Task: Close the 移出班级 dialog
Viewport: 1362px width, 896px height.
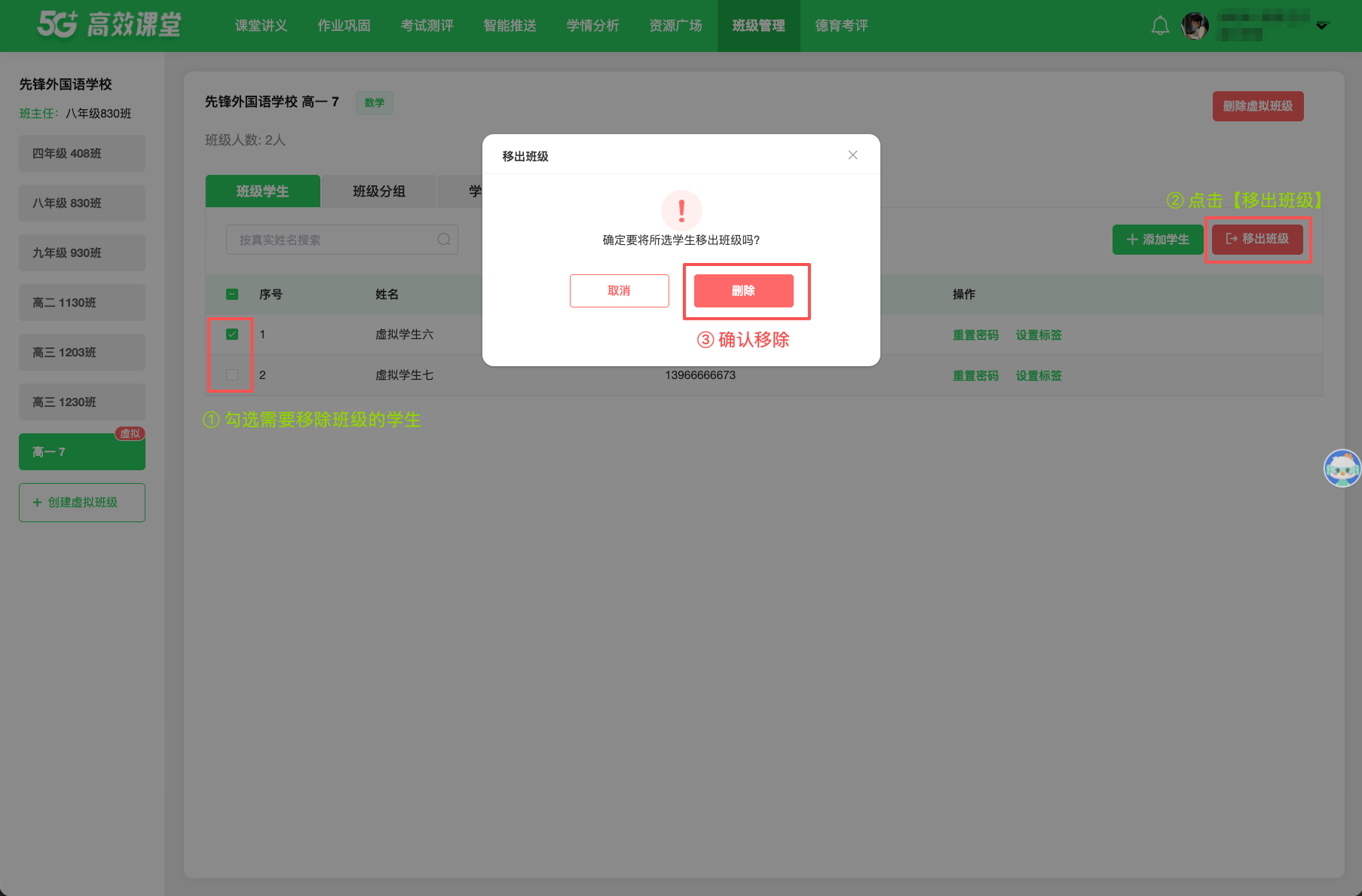Action: pyautogui.click(x=852, y=155)
